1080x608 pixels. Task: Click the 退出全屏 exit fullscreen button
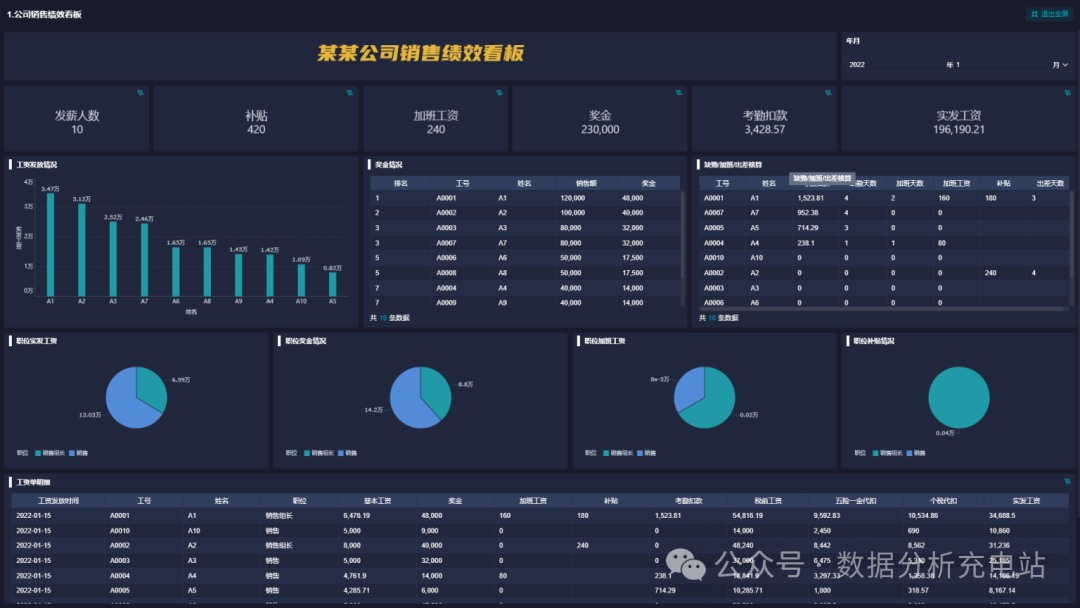1050,14
